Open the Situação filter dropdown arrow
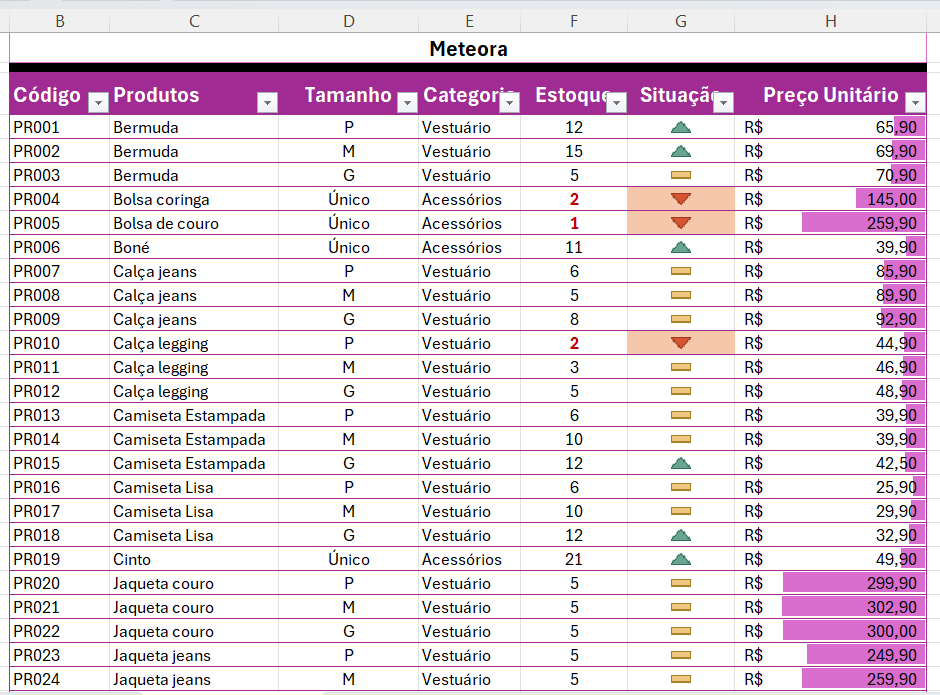Viewport: 940px width, 695px height. point(724,102)
